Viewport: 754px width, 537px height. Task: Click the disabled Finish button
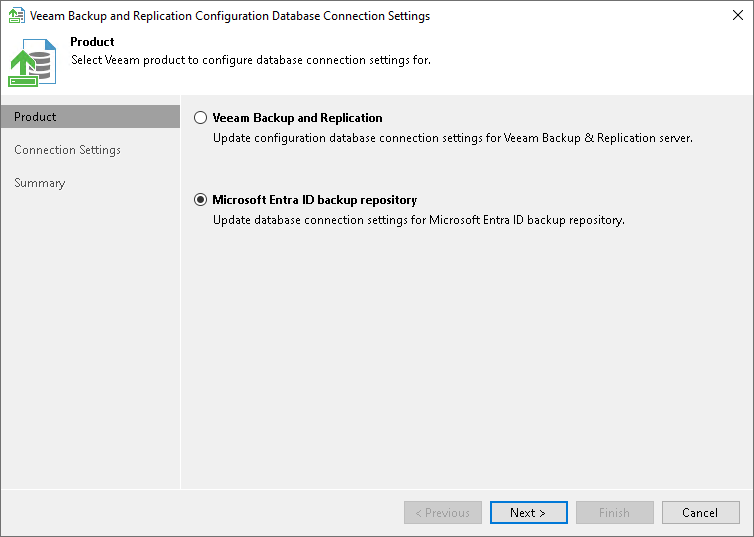tap(614, 513)
